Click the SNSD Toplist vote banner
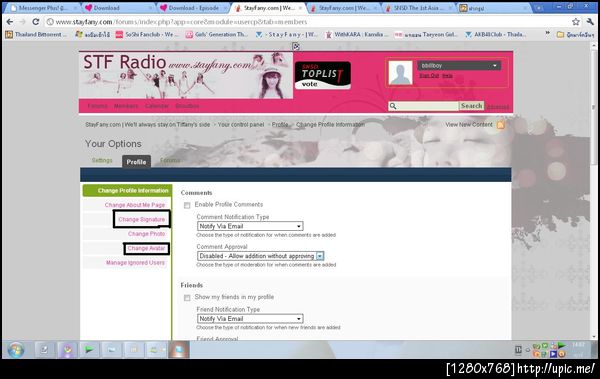This screenshot has width=600, height=379. click(323, 75)
